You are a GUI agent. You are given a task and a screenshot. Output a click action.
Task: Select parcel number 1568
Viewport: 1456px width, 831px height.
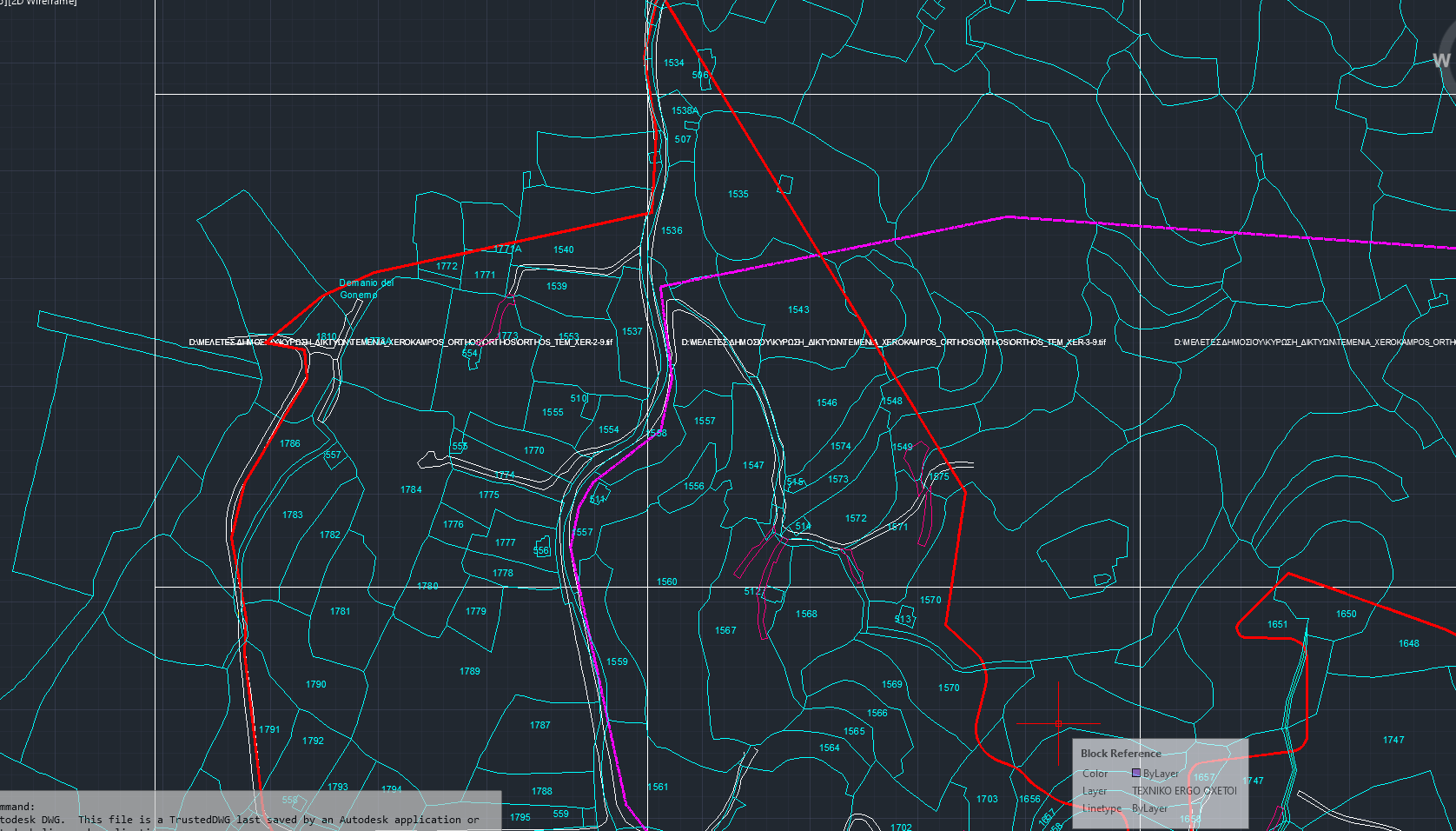point(806,615)
